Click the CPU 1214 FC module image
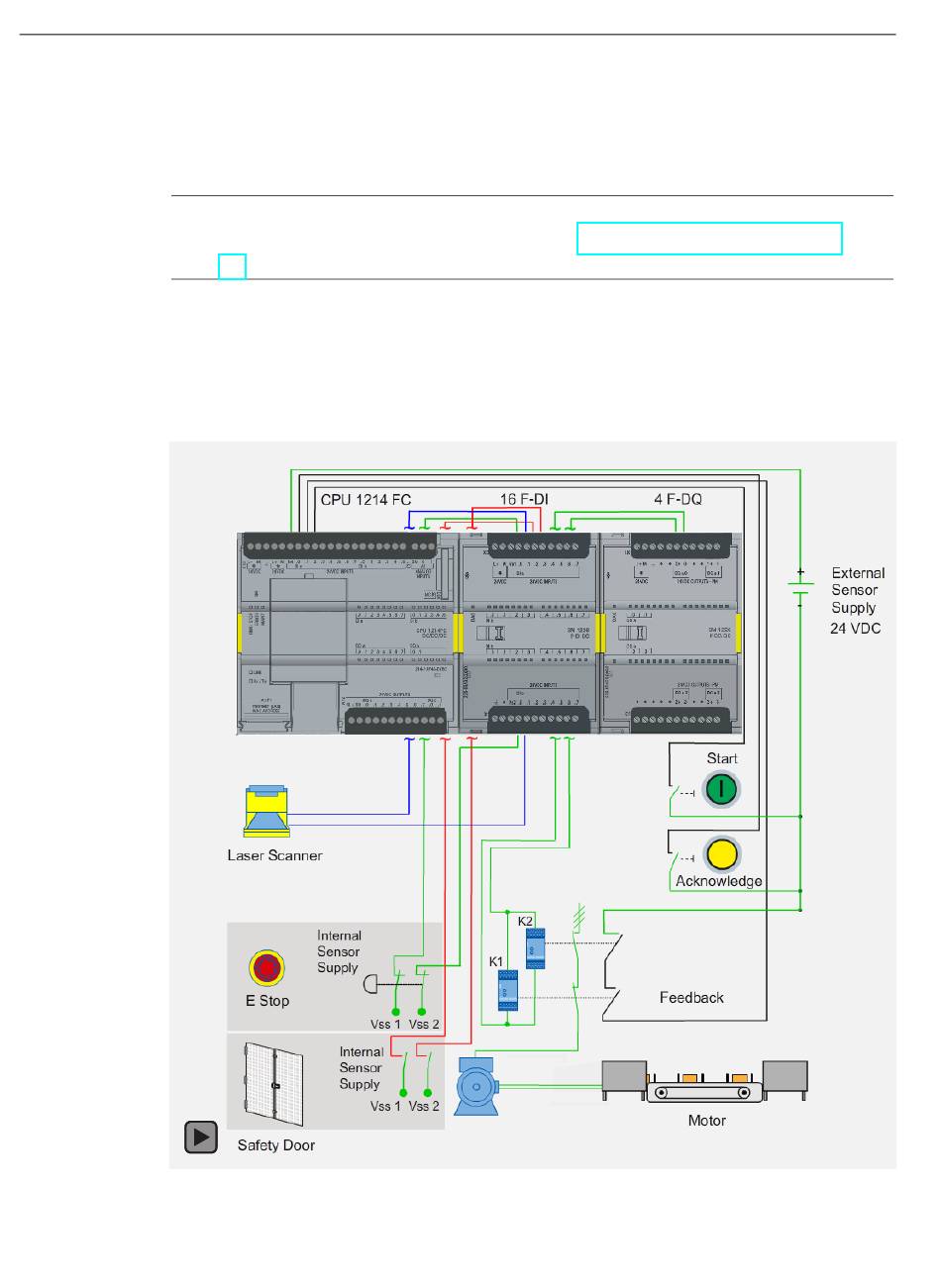Viewport: 941px width, 1288px height. pos(348,634)
